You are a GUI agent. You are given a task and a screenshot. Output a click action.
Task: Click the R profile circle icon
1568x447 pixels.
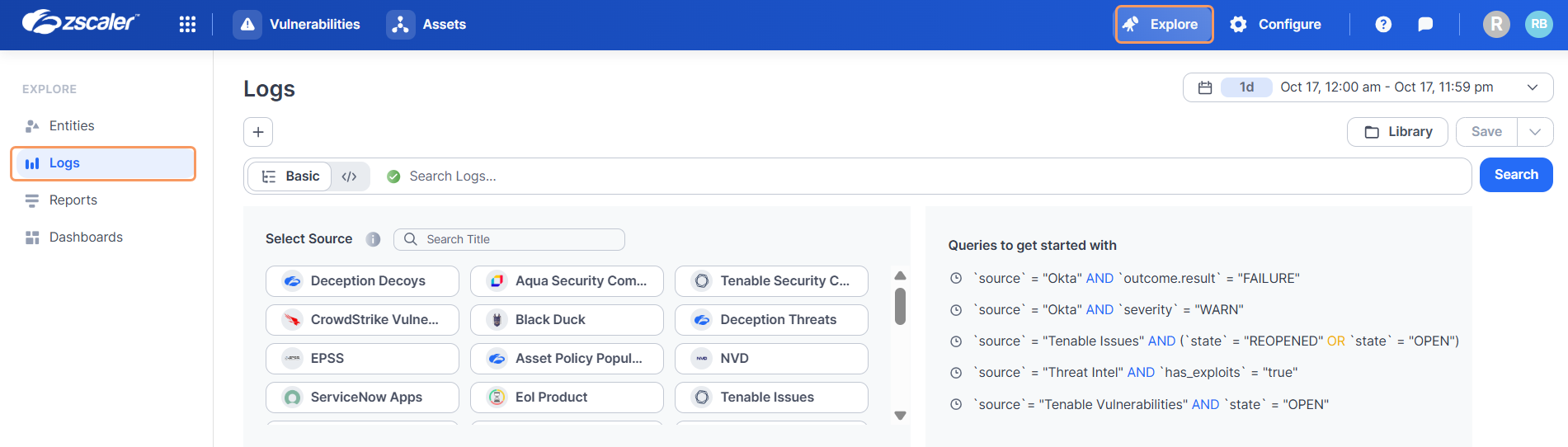1496,25
